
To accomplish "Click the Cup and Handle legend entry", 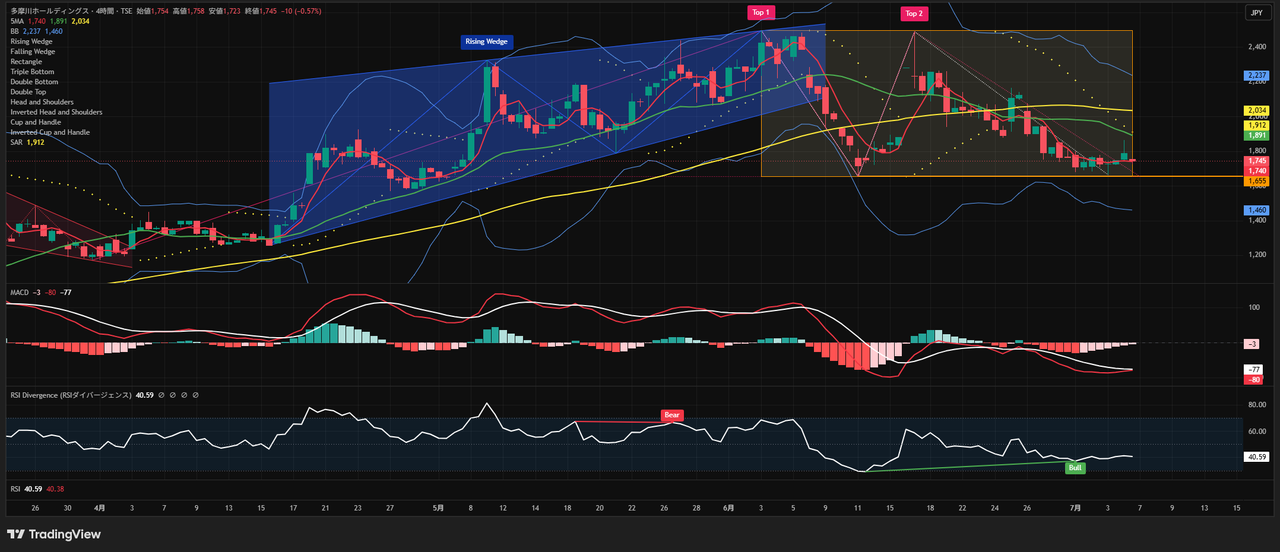I will coord(36,122).
